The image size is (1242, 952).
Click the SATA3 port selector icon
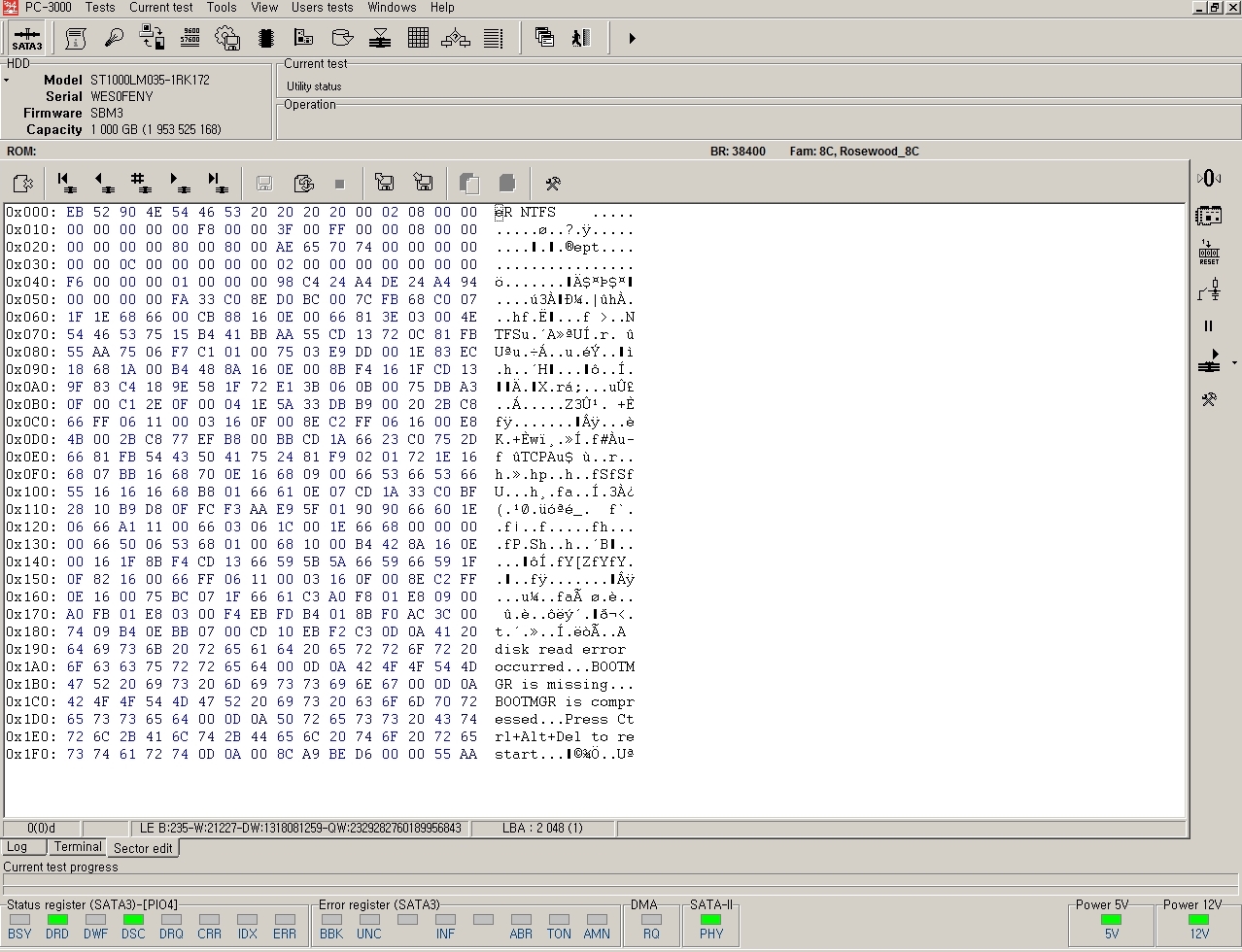point(26,38)
